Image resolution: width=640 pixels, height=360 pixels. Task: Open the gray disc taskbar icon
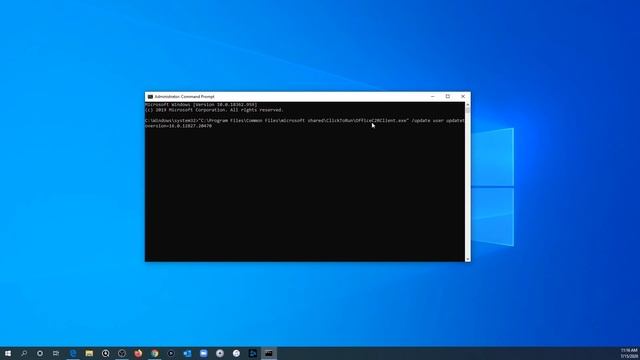pyautogui.click(x=220, y=353)
